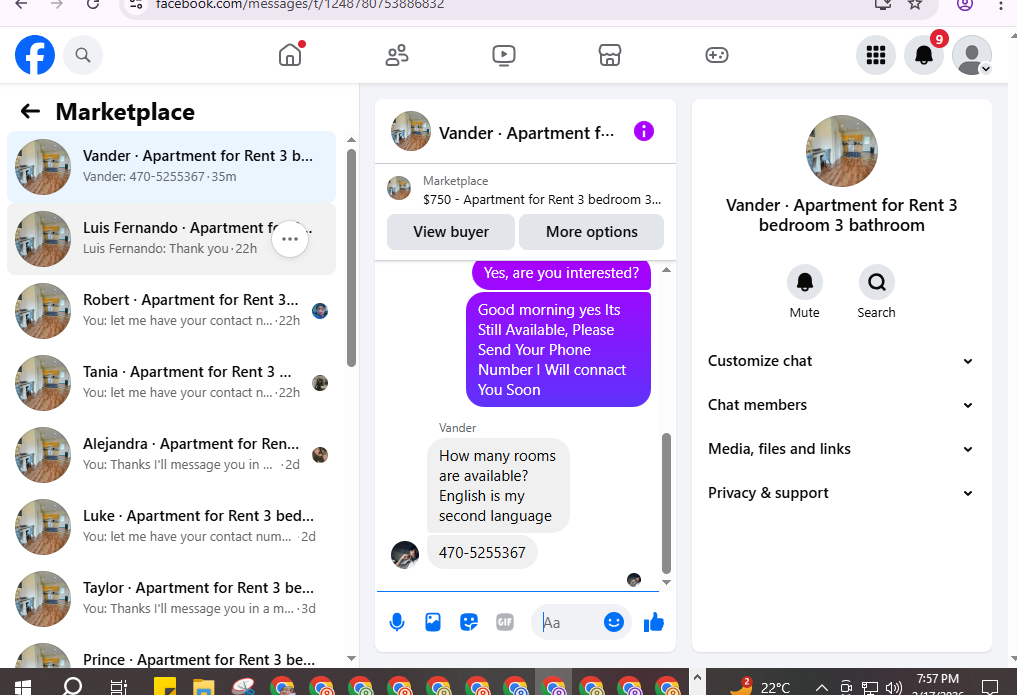Open the Friends icon in top navigation
This screenshot has width=1017, height=695.
(397, 55)
